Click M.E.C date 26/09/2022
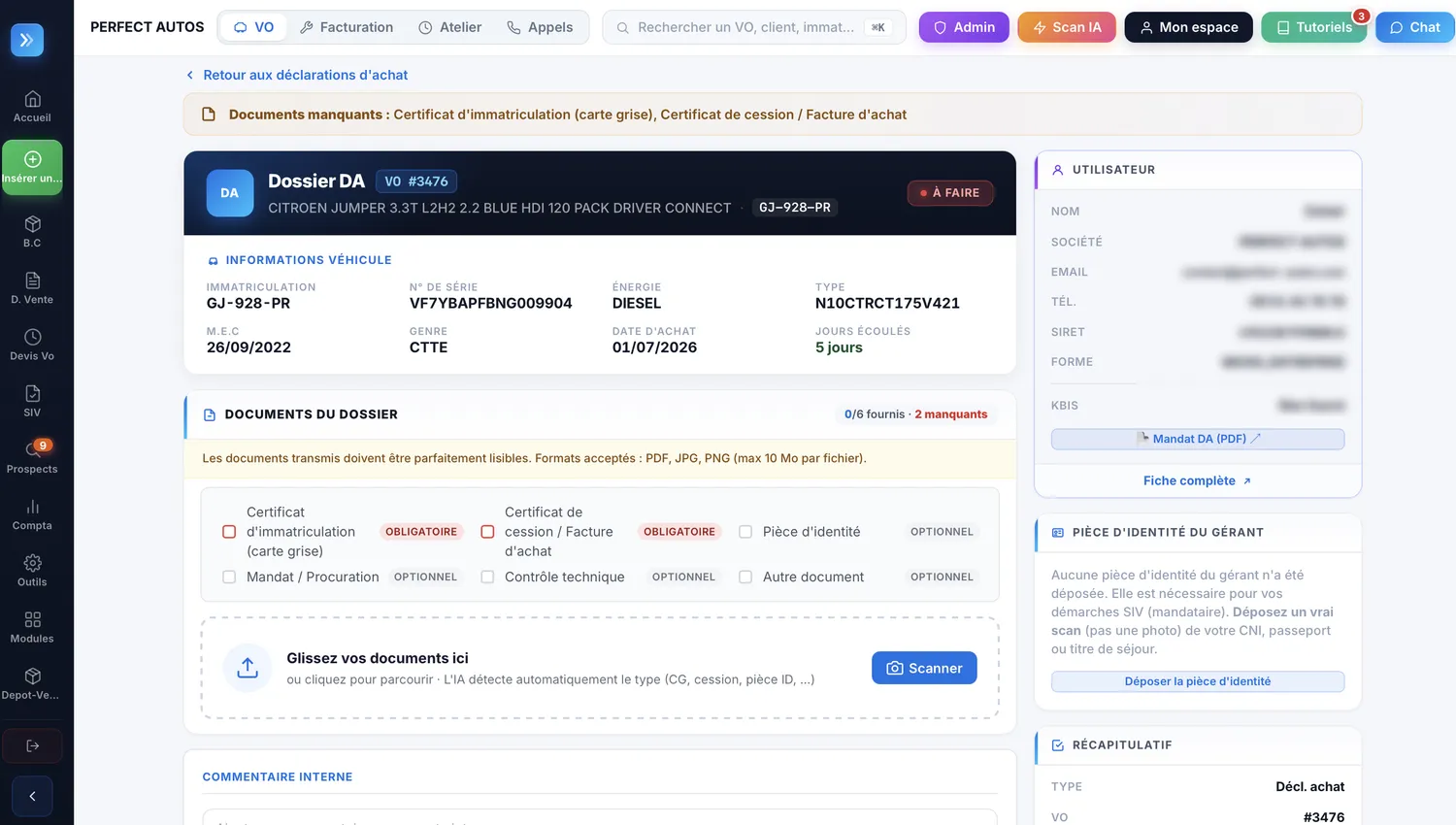 248,347
